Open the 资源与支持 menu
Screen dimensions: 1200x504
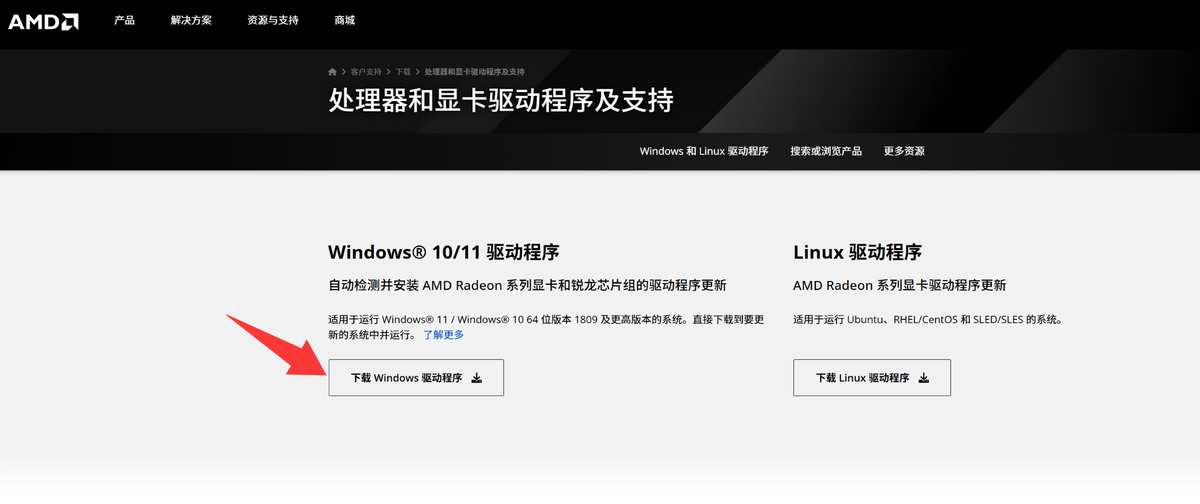(x=273, y=21)
